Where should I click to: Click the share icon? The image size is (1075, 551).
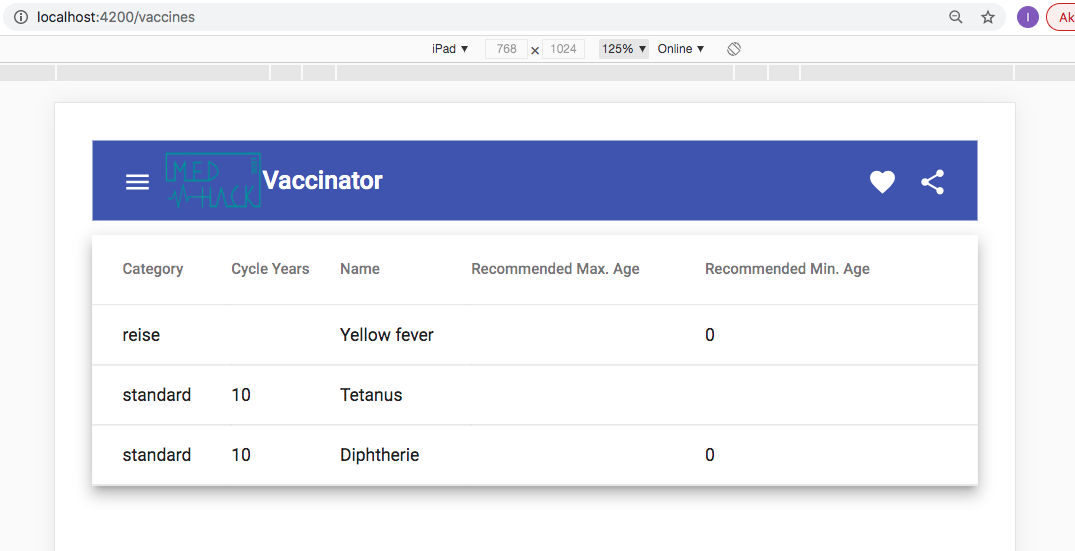[x=932, y=182]
